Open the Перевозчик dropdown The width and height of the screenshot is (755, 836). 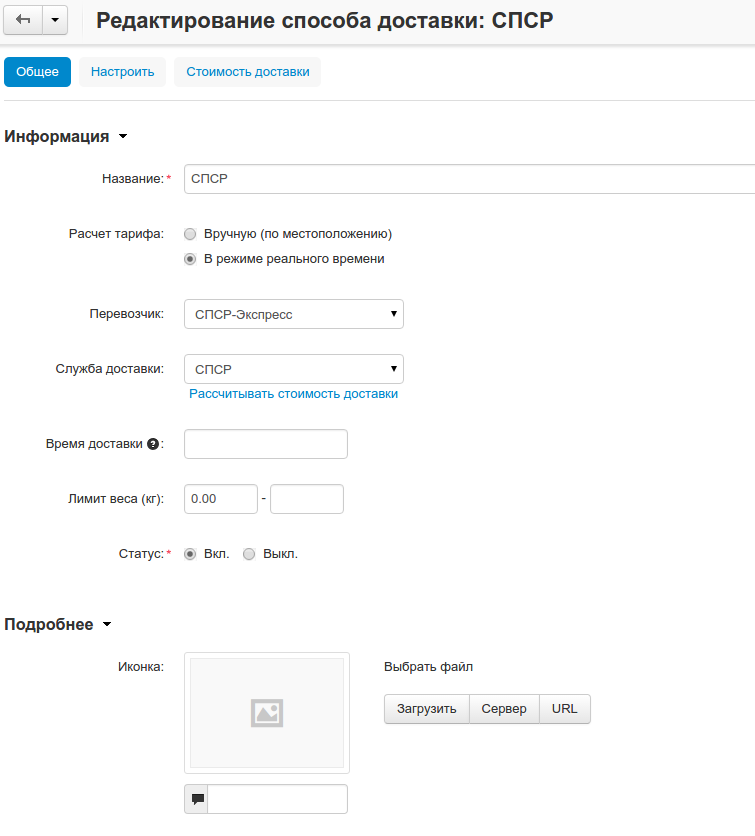[x=294, y=315]
